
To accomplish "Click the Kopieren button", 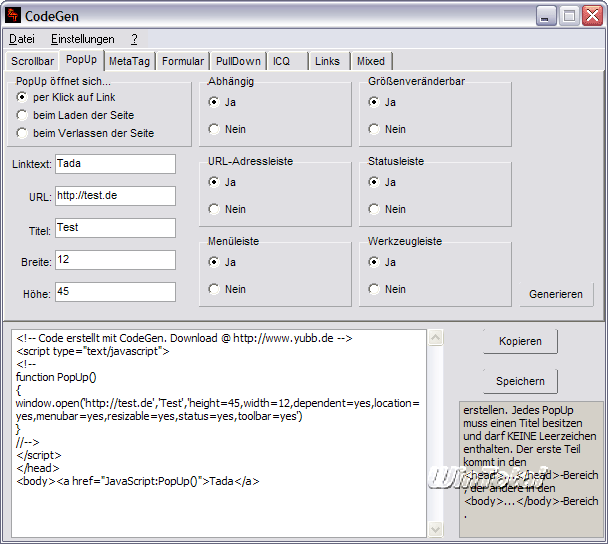I will (x=520, y=341).
